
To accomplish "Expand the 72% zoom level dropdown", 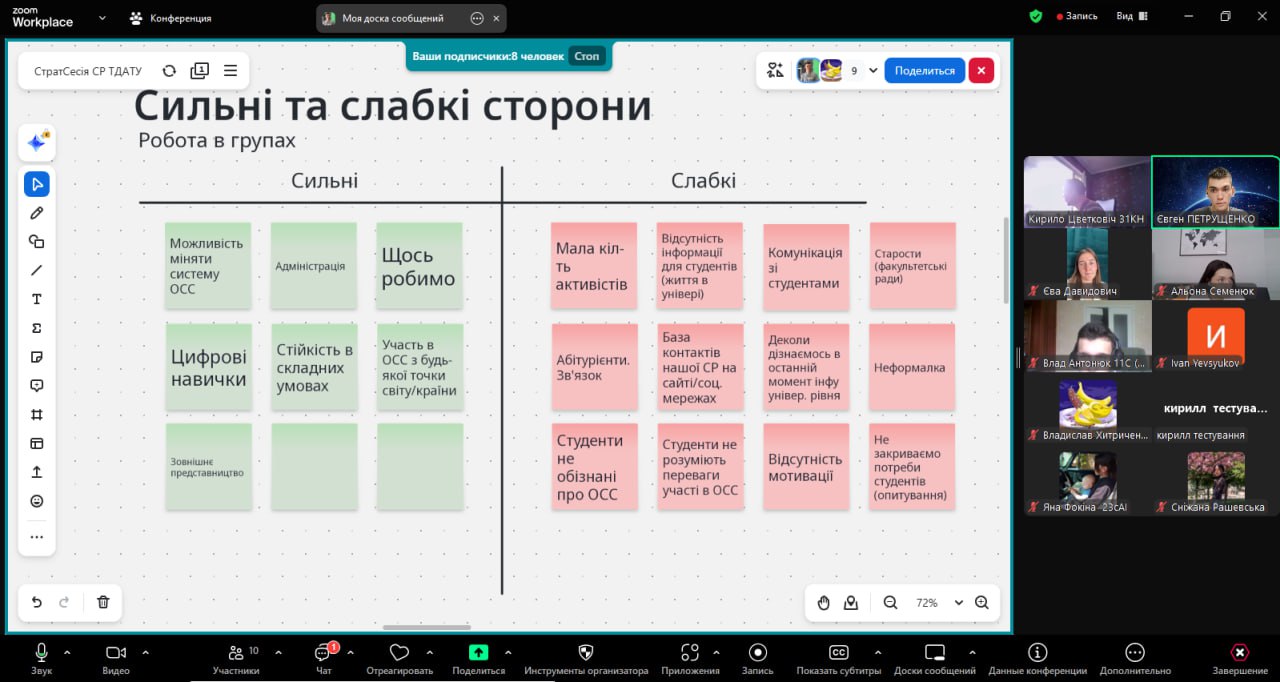I will 958,603.
